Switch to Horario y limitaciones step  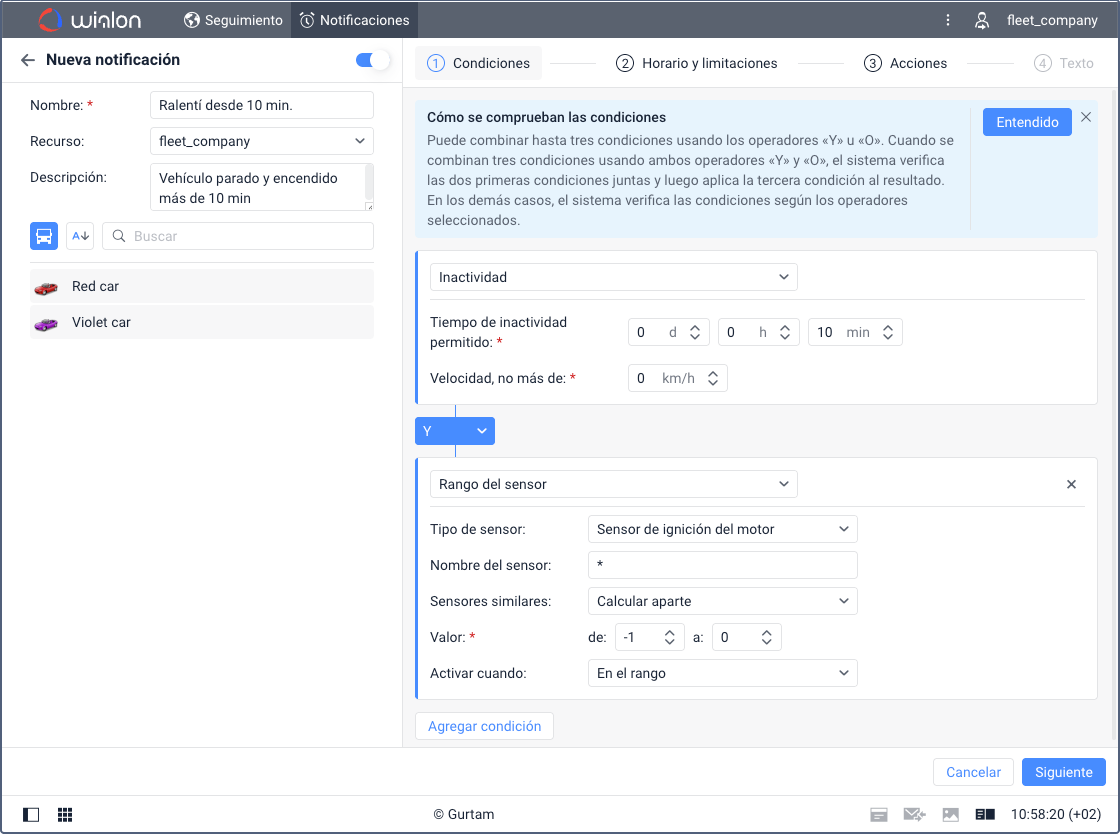pos(697,63)
